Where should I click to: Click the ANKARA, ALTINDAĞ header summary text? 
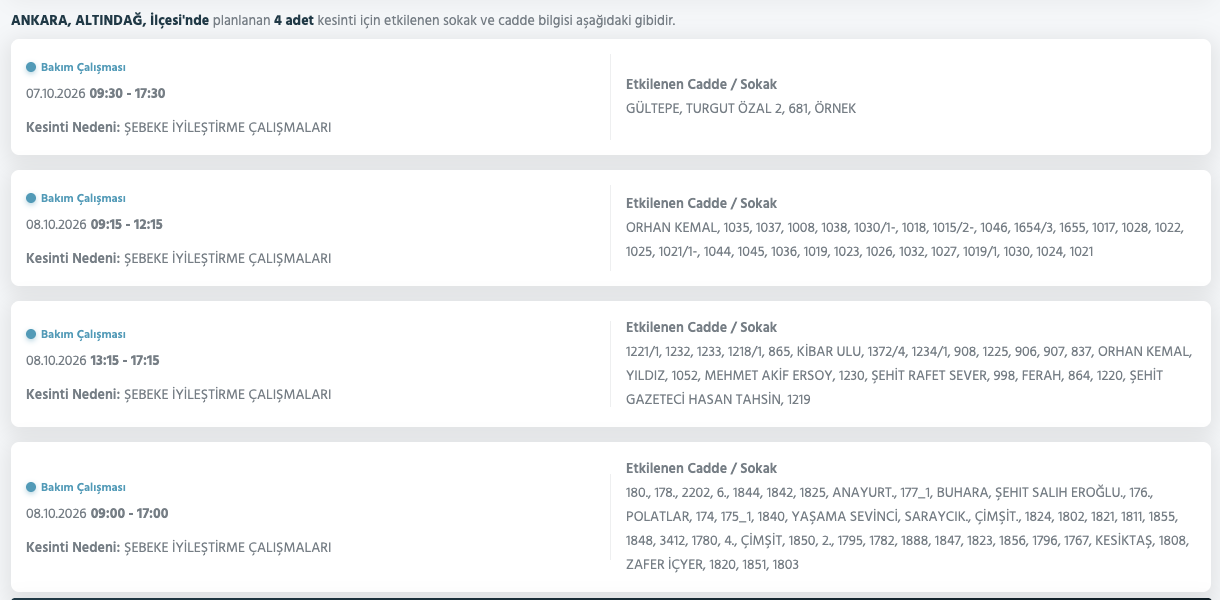coord(343,20)
